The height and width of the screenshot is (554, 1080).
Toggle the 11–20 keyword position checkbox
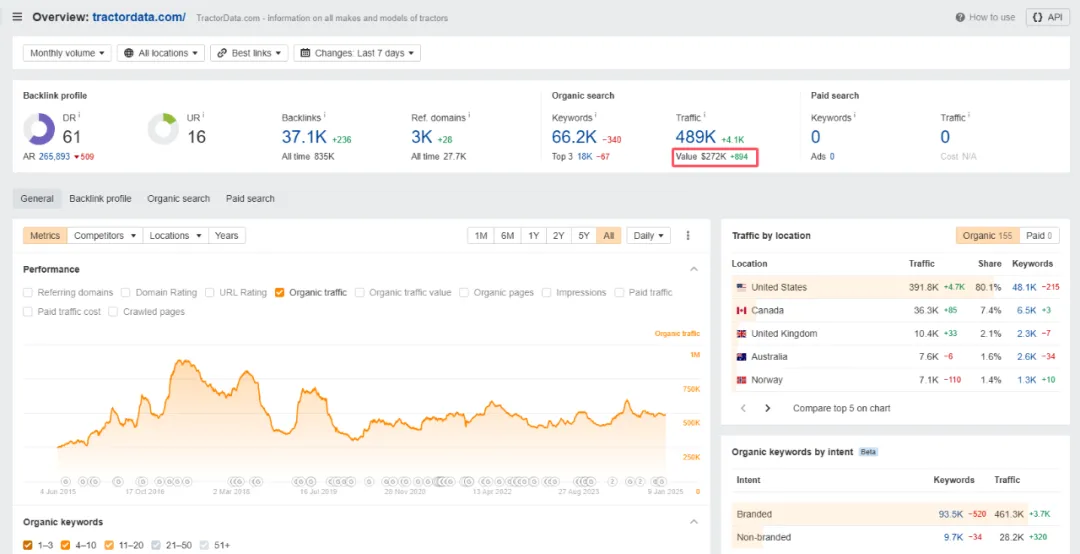109,545
